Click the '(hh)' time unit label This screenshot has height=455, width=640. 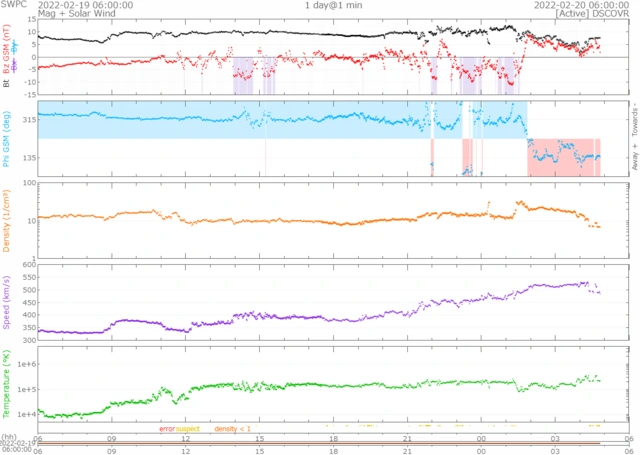click(x=8, y=437)
